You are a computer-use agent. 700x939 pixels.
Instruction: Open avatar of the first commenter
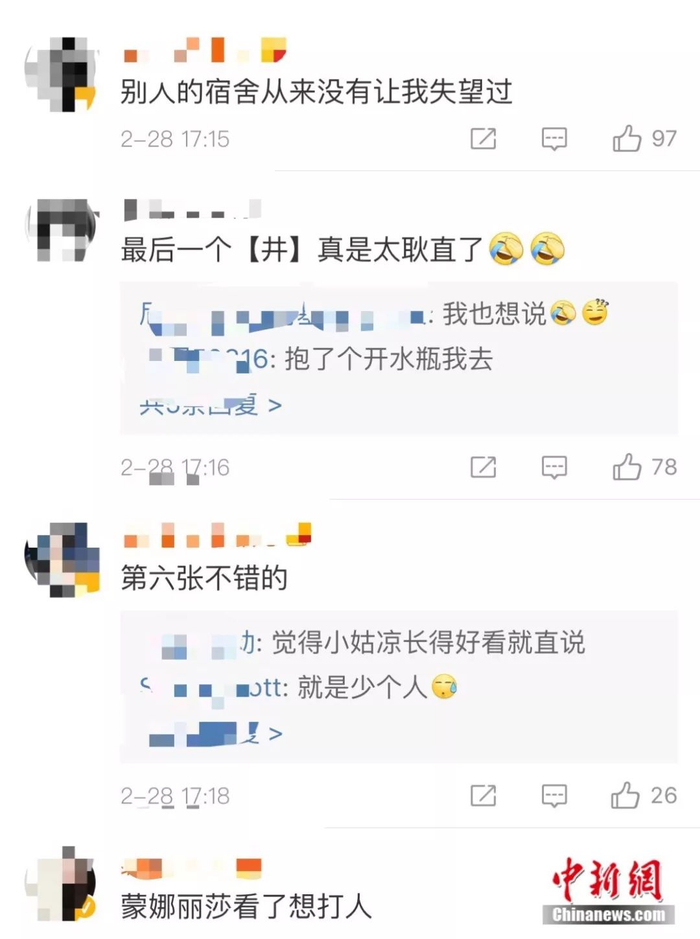(60, 74)
